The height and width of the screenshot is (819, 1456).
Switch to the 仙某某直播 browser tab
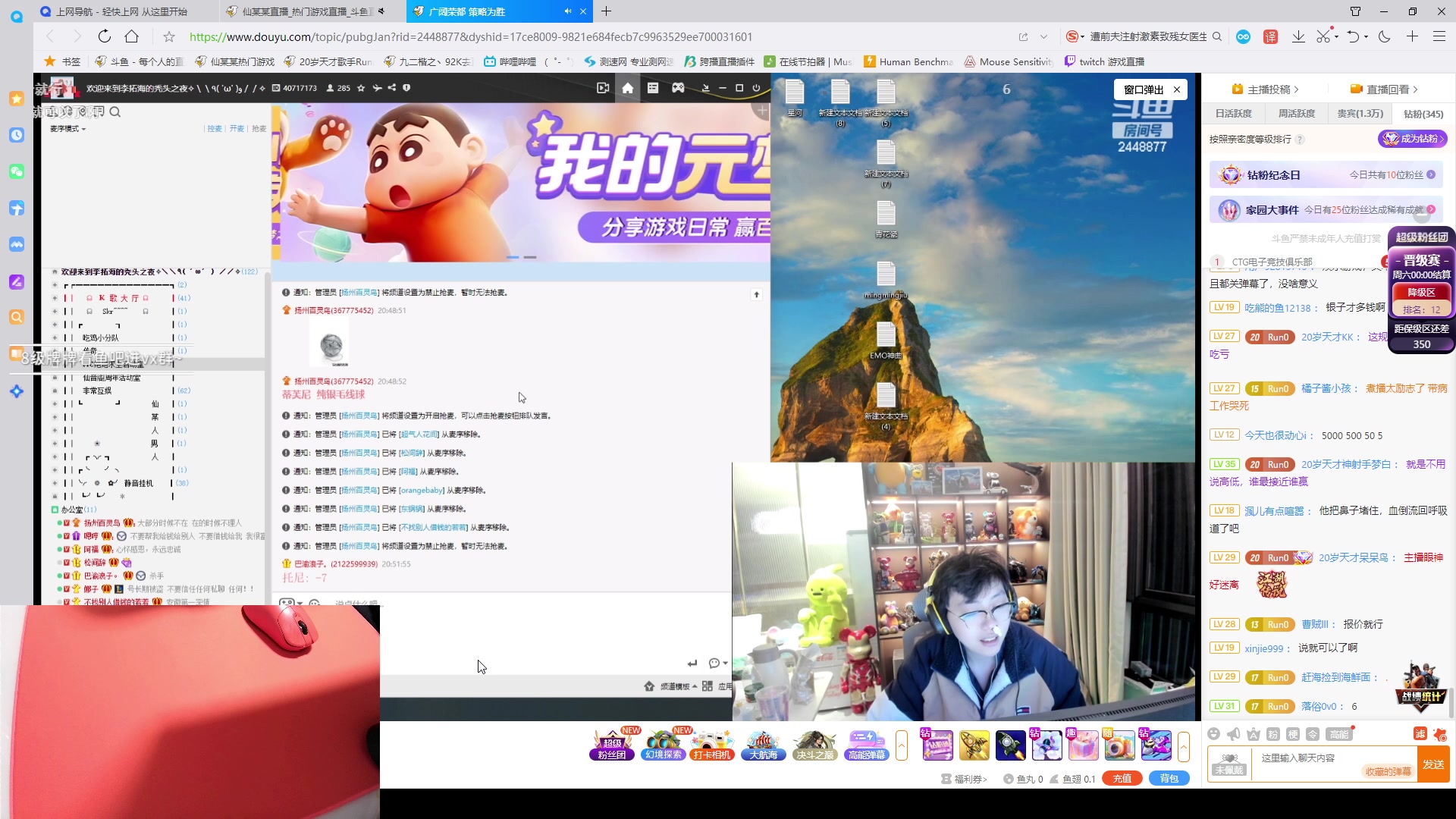tap(303, 11)
